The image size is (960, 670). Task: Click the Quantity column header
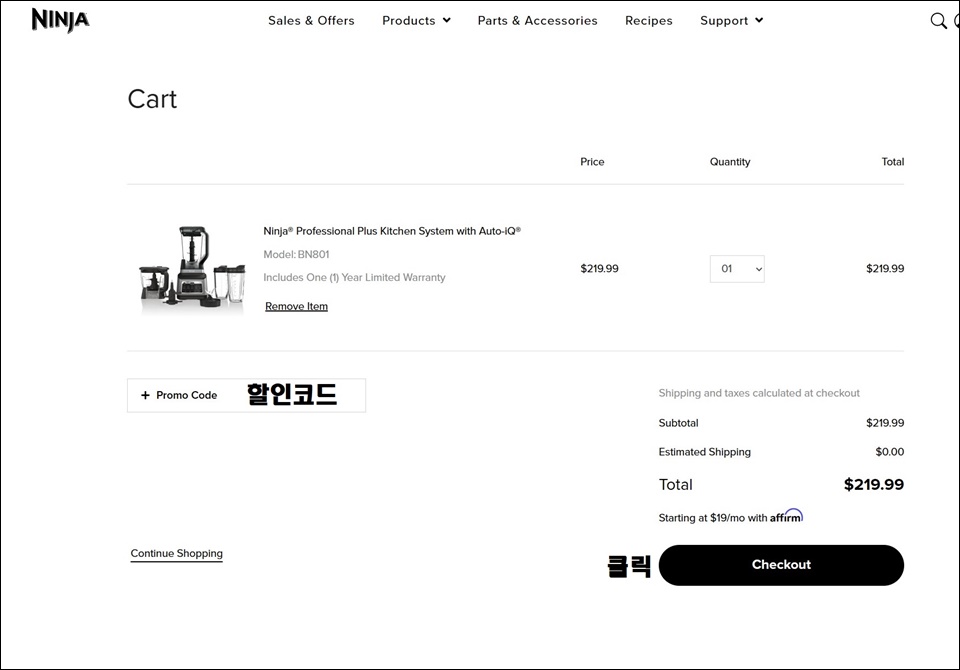tap(730, 162)
